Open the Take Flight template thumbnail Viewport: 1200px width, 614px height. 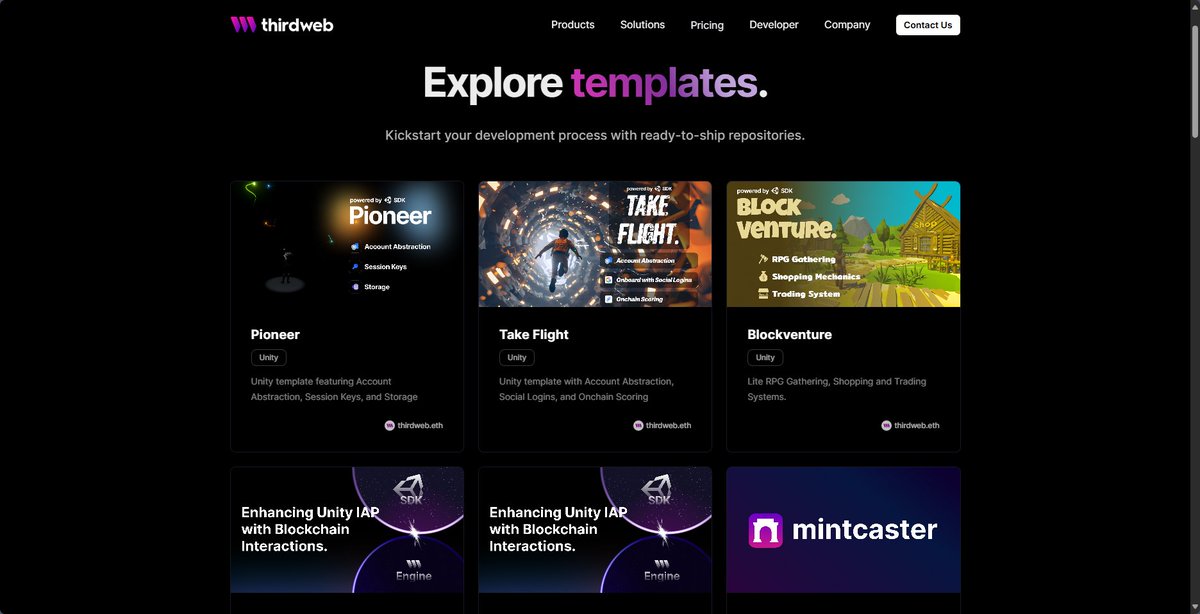tap(595, 244)
